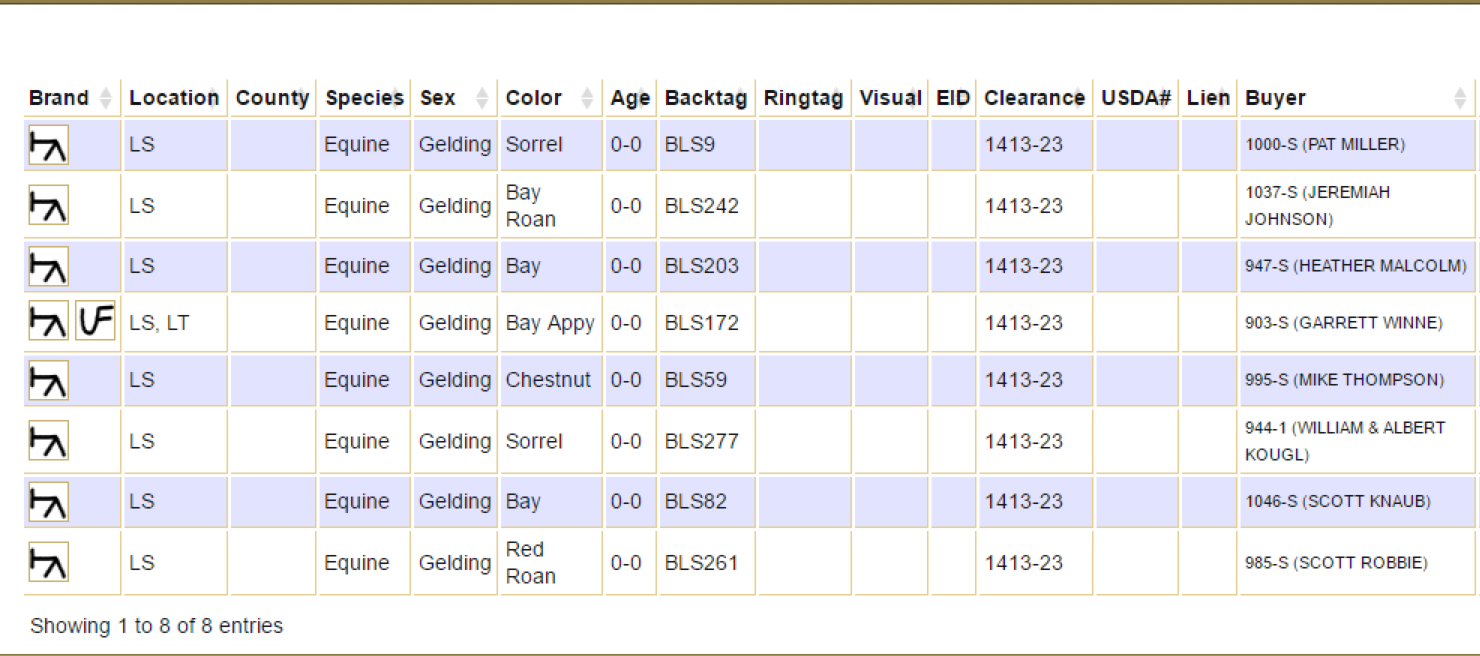Sort the table by the Buyer column
The height and width of the screenshot is (656, 1480).
point(1357,98)
